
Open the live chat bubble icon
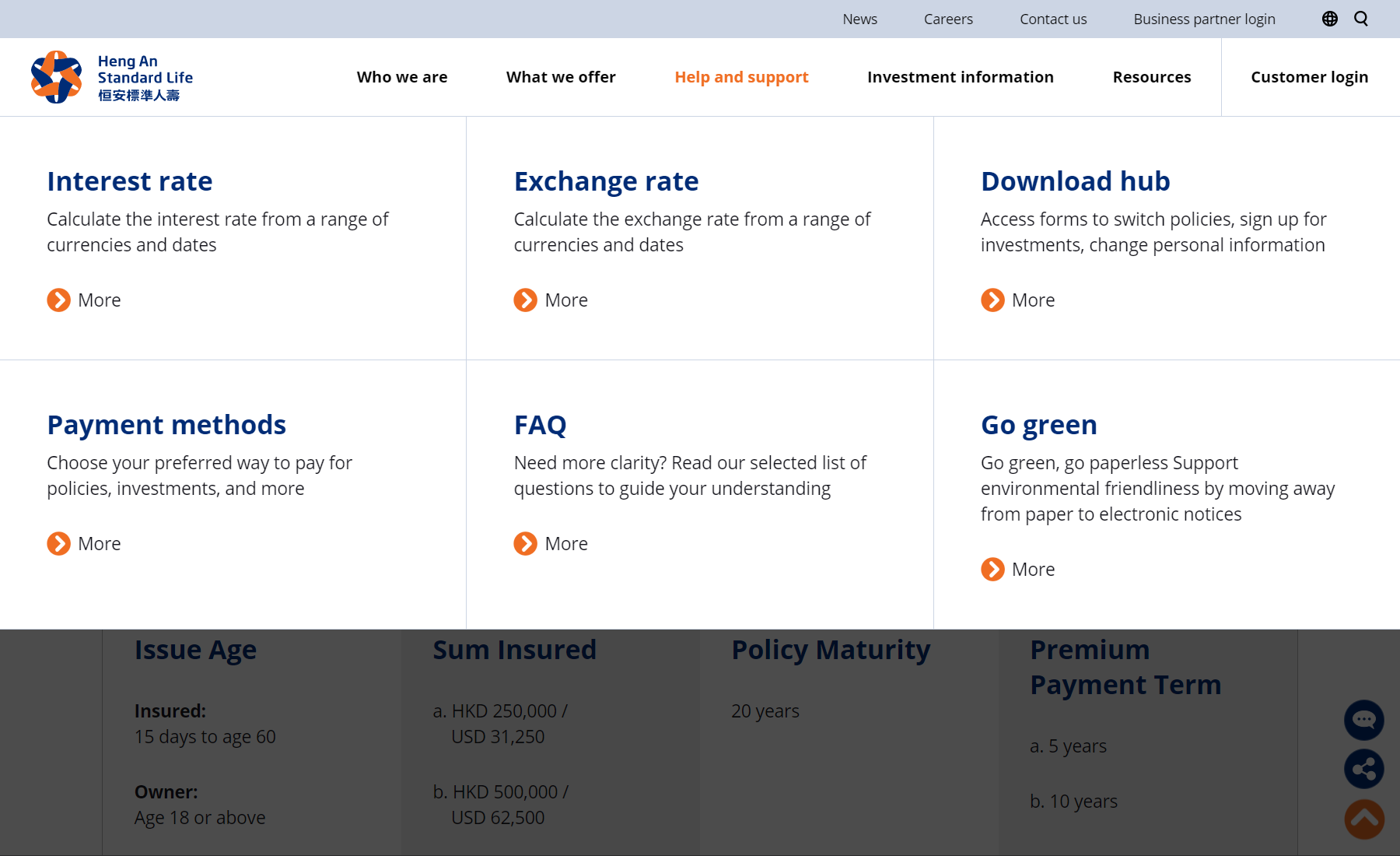1363,720
